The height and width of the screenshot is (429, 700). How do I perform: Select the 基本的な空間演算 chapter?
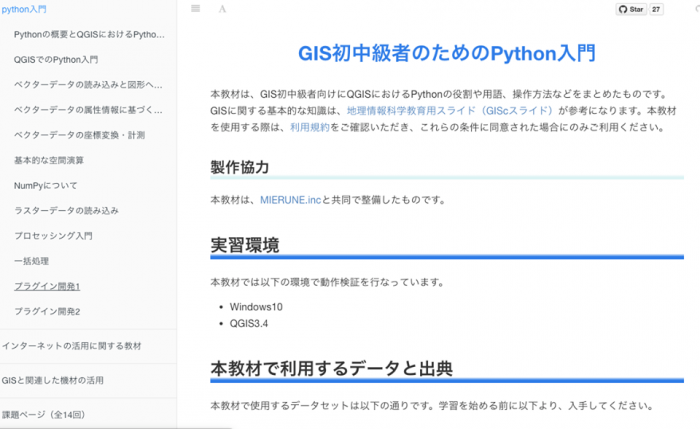click(49, 160)
